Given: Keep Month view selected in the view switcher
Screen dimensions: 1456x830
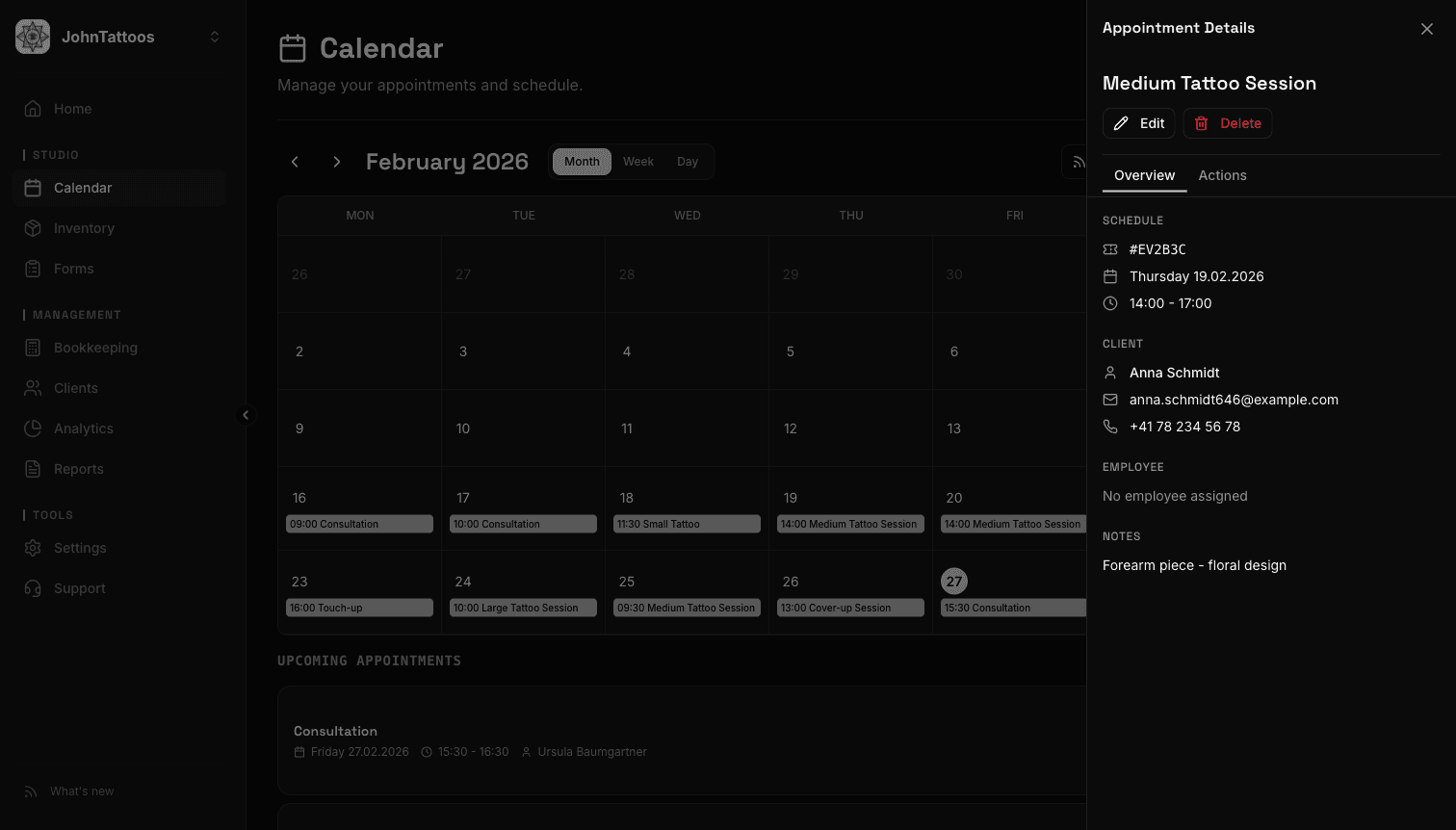Looking at the screenshot, I should tap(582, 162).
